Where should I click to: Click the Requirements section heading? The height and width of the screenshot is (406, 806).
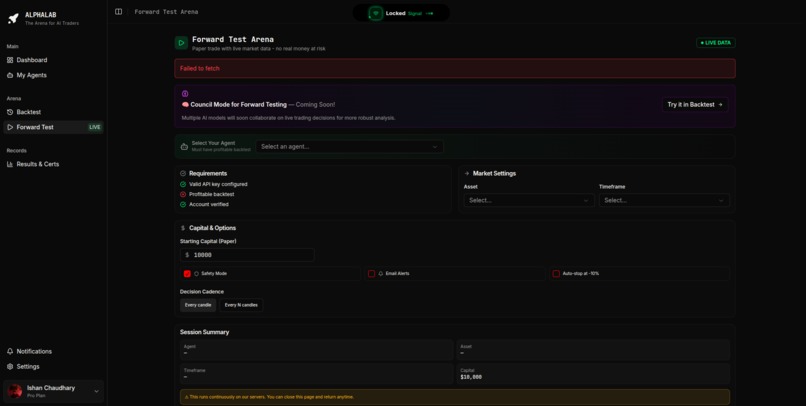(208, 174)
